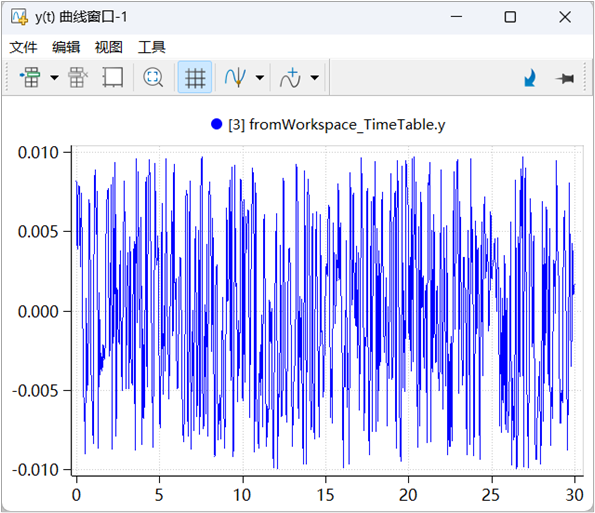
Task: Click the curve cursor measurement icon
Action: click(235, 77)
